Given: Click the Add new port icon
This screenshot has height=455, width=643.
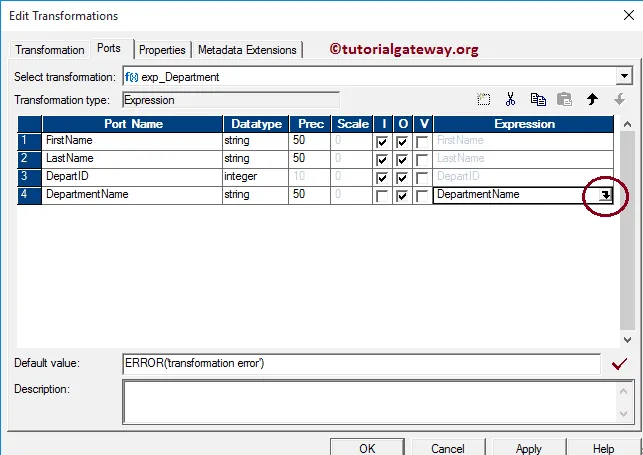Looking at the screenshot, I should click(x=484, y=99).
